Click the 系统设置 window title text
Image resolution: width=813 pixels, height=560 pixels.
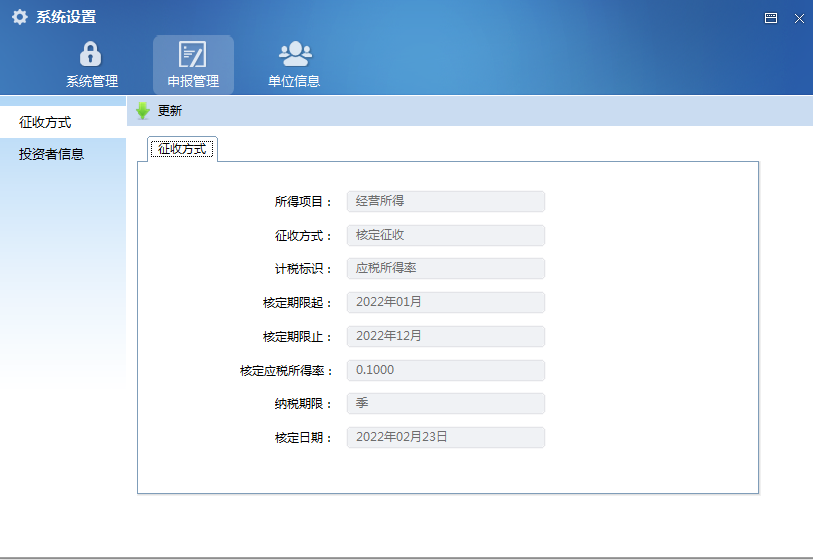(x=66, y=17)
